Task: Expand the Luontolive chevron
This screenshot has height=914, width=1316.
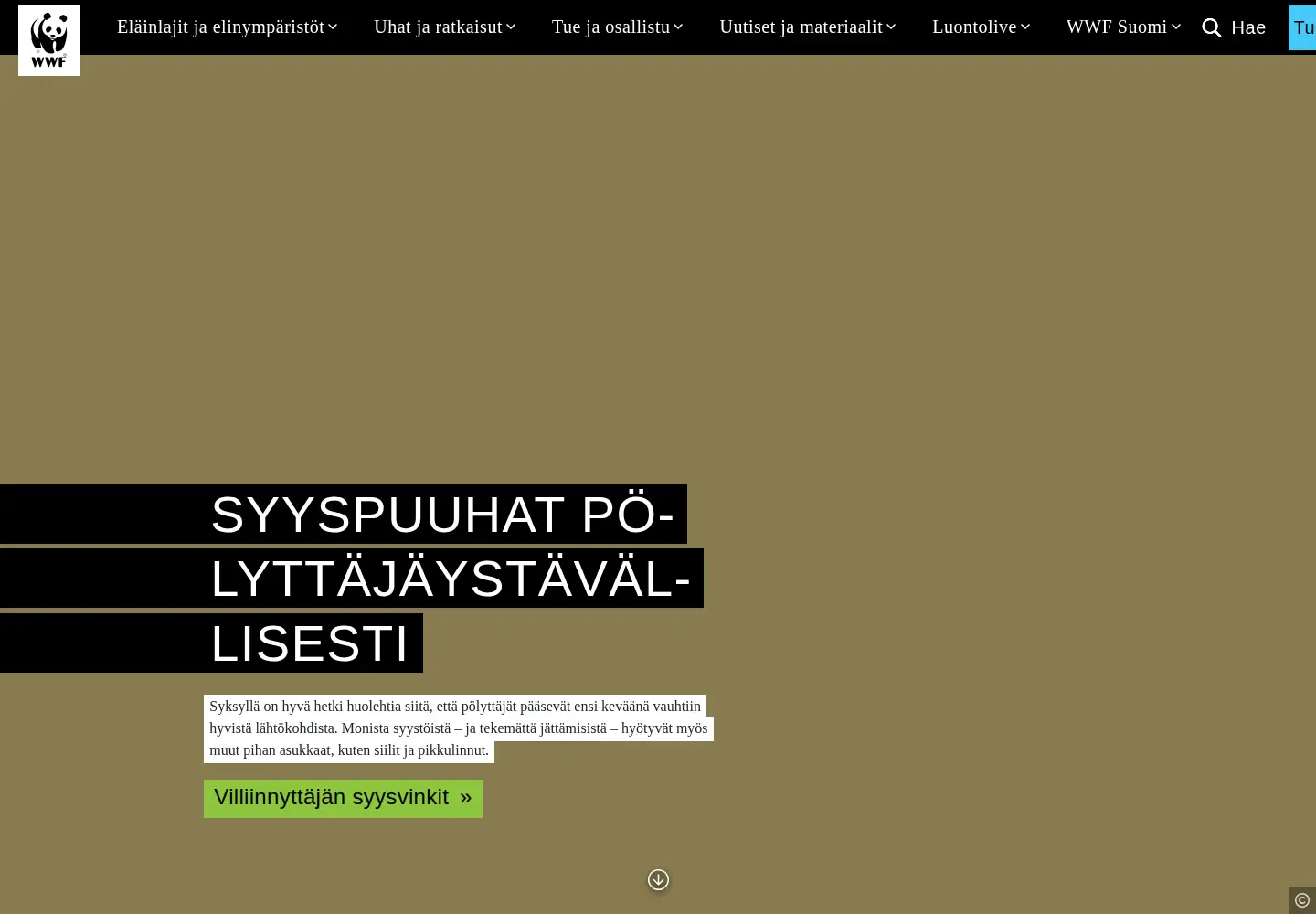Action: 1025,27
